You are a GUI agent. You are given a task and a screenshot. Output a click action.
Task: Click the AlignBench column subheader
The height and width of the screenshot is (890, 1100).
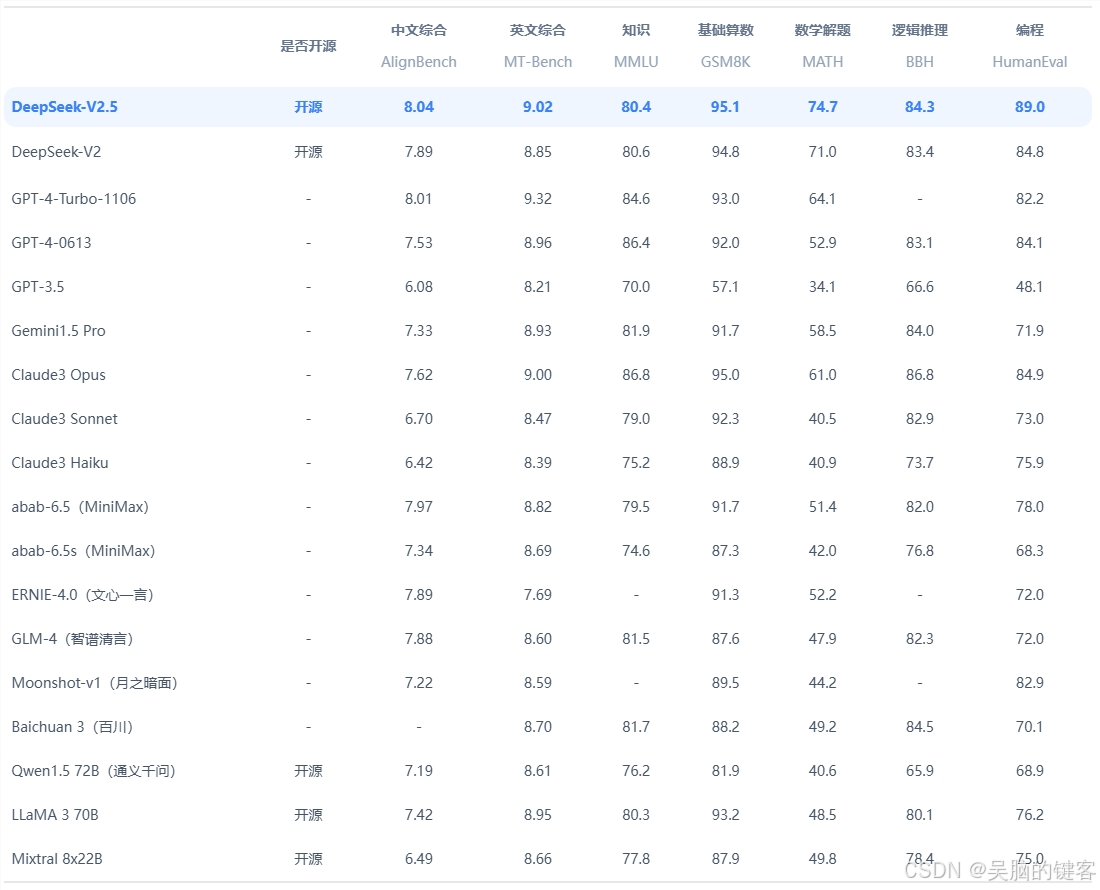tap(419, 62)
